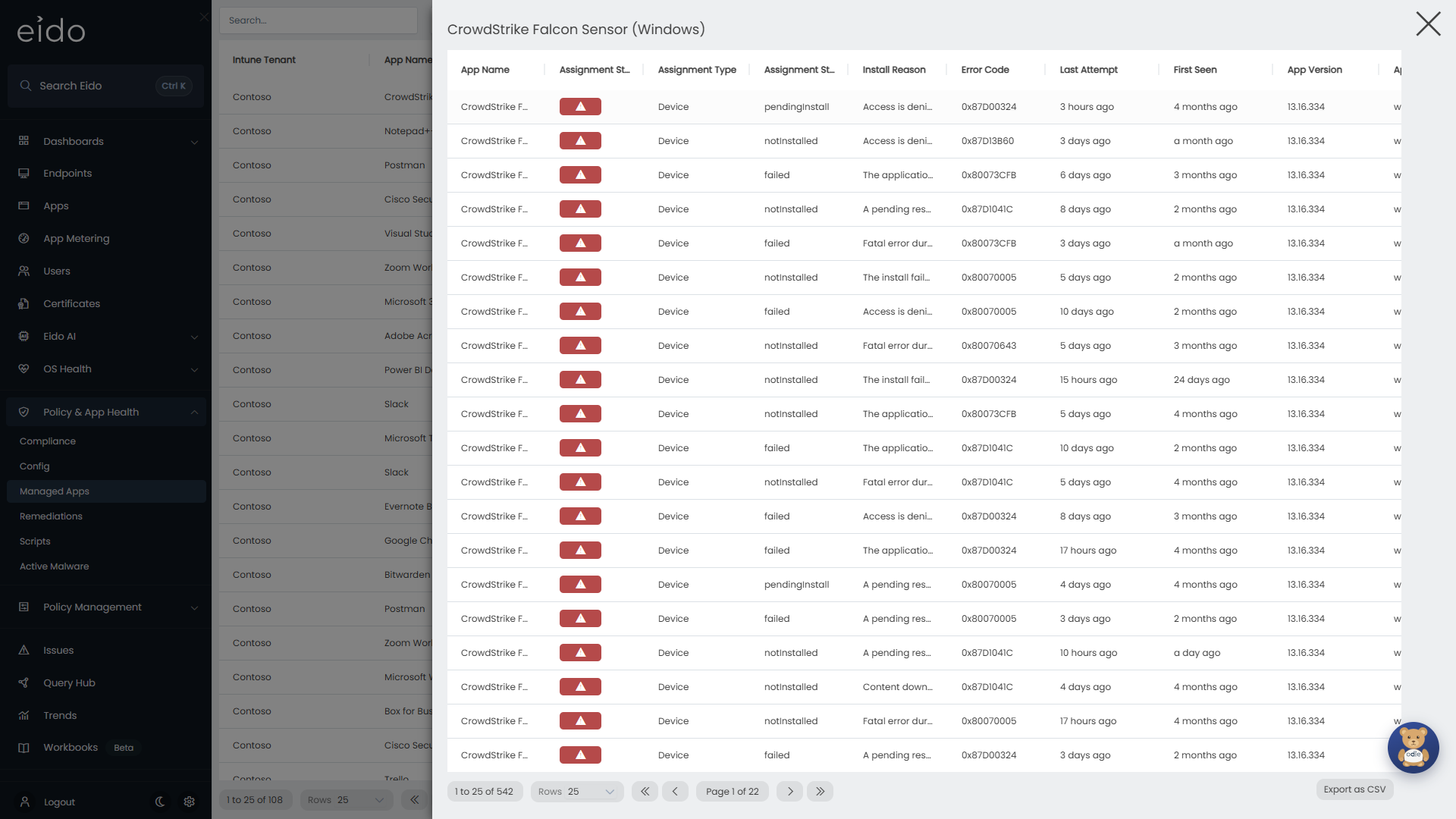Click Export as CSV button
The image size is (1456, 819).
(1354, 789)
